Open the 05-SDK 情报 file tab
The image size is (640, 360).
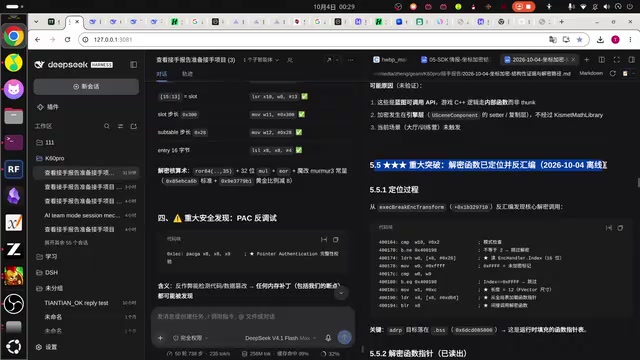455,60
